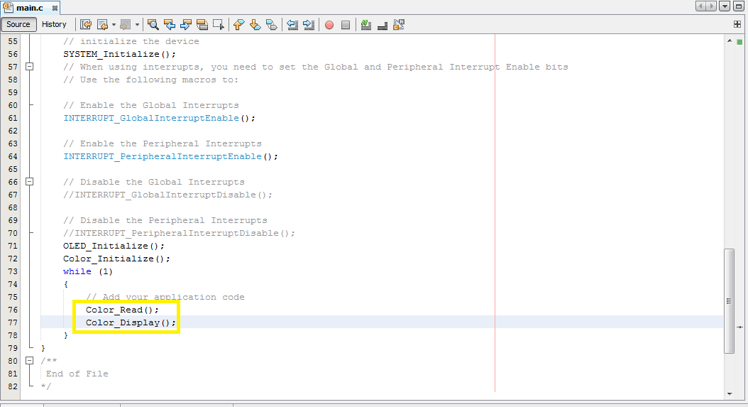Select the main.c file tab
Viewport: 748px width, 407px height.
tap(28, 7)
